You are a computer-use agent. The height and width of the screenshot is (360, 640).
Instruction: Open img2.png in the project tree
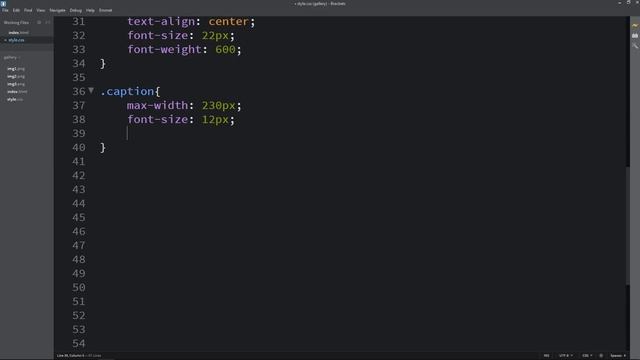coord(16,76)
